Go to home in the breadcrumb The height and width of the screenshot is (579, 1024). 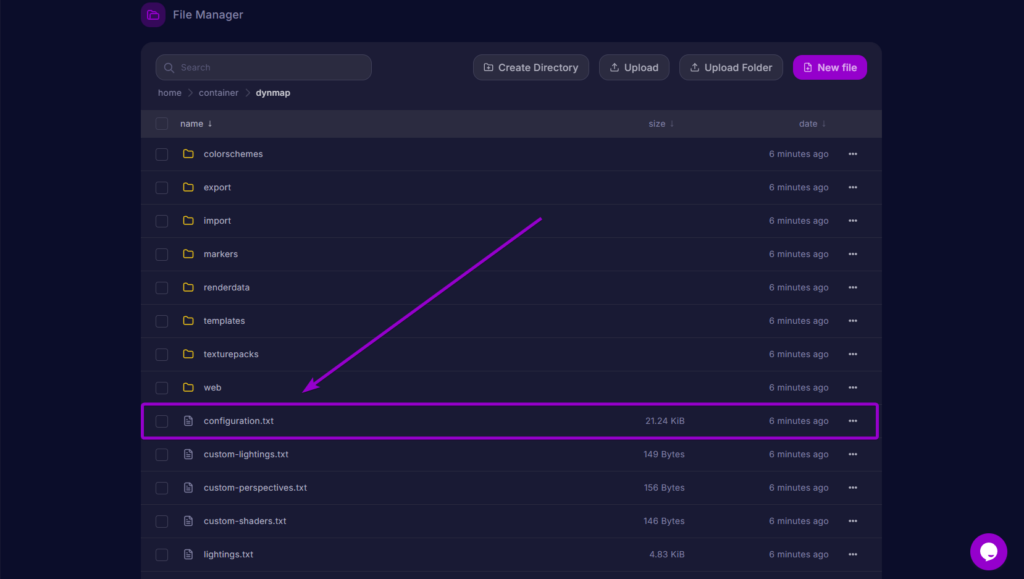170,93
